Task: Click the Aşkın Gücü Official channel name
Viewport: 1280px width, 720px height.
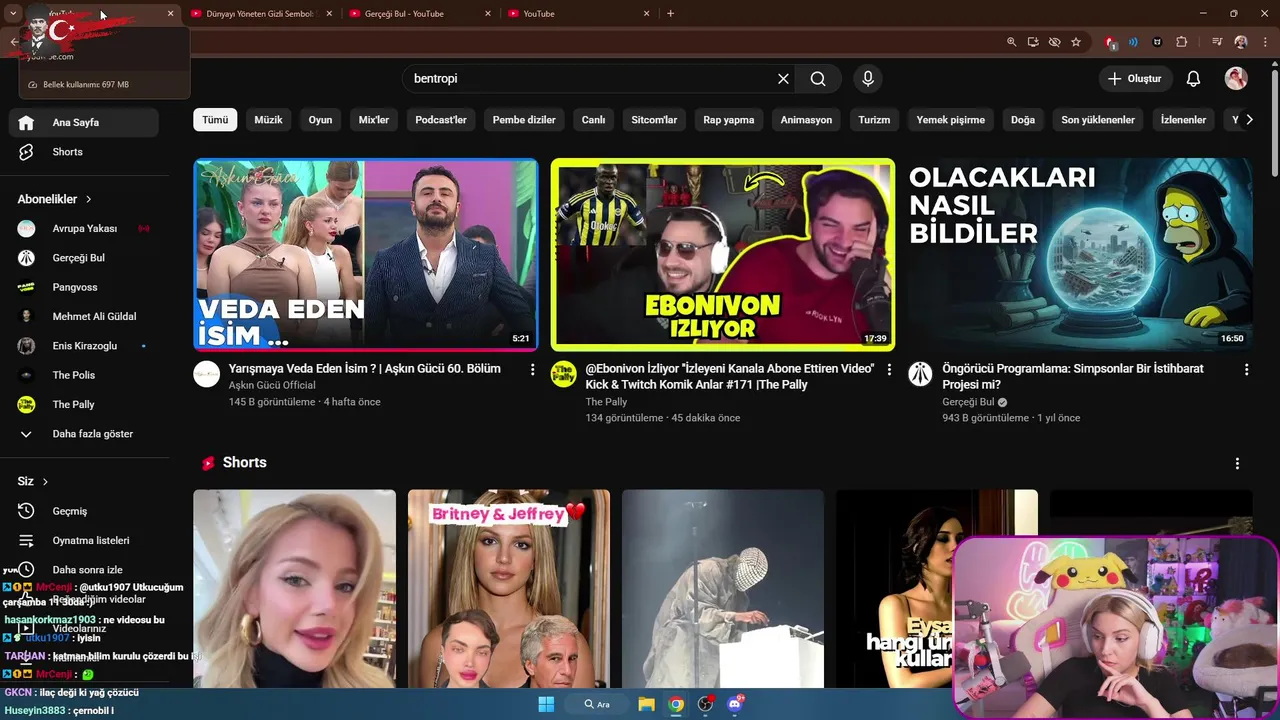Action: [x=272, y=385]
